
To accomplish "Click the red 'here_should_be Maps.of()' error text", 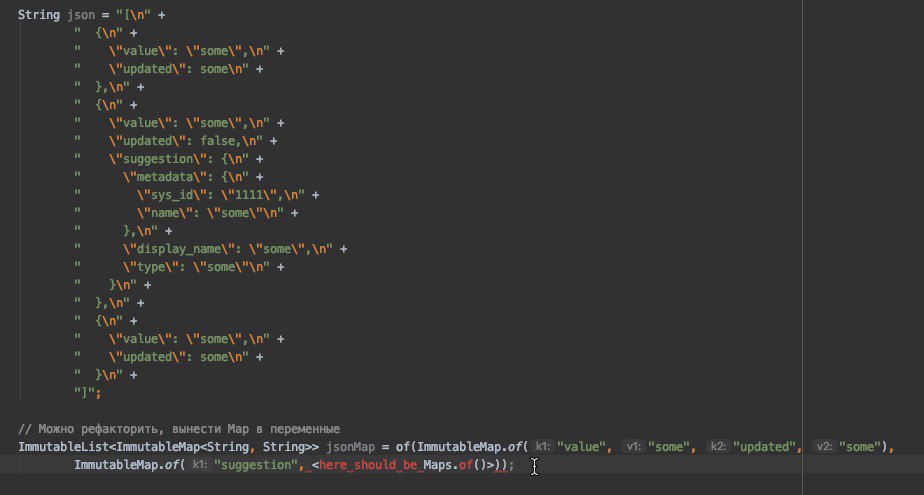I will point(403,465).
